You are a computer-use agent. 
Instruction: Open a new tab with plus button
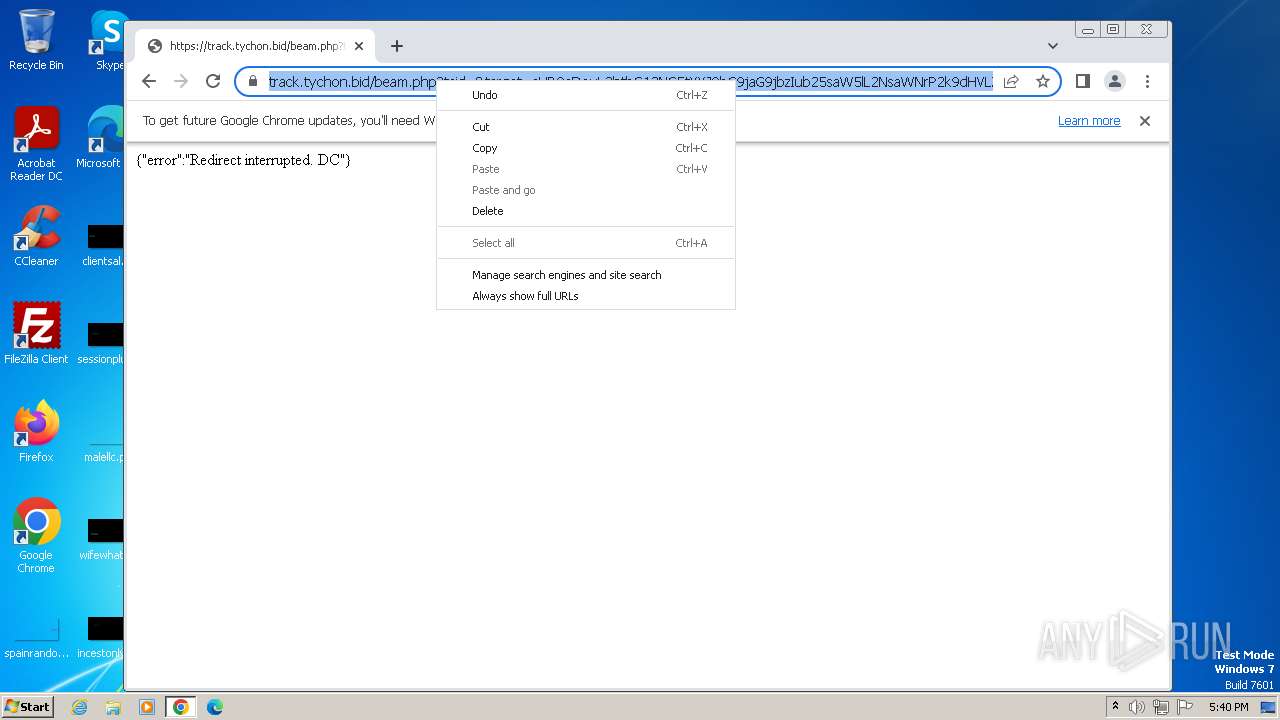coord(397,46)
